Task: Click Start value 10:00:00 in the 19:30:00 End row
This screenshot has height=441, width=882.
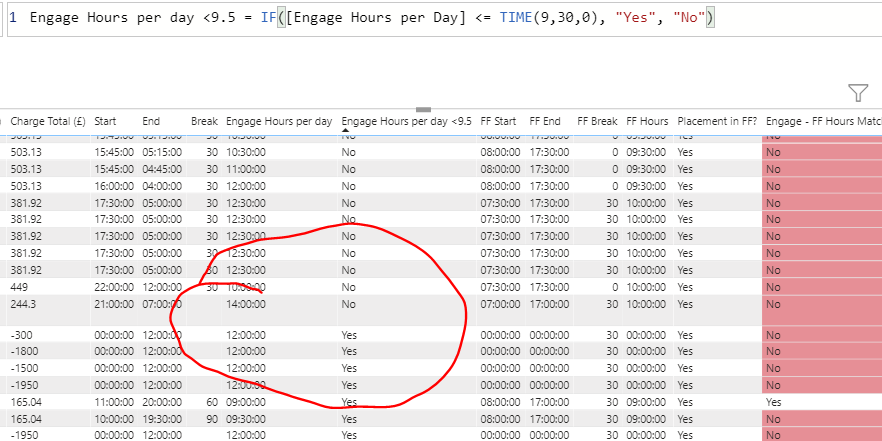Action: click(114, 418)
